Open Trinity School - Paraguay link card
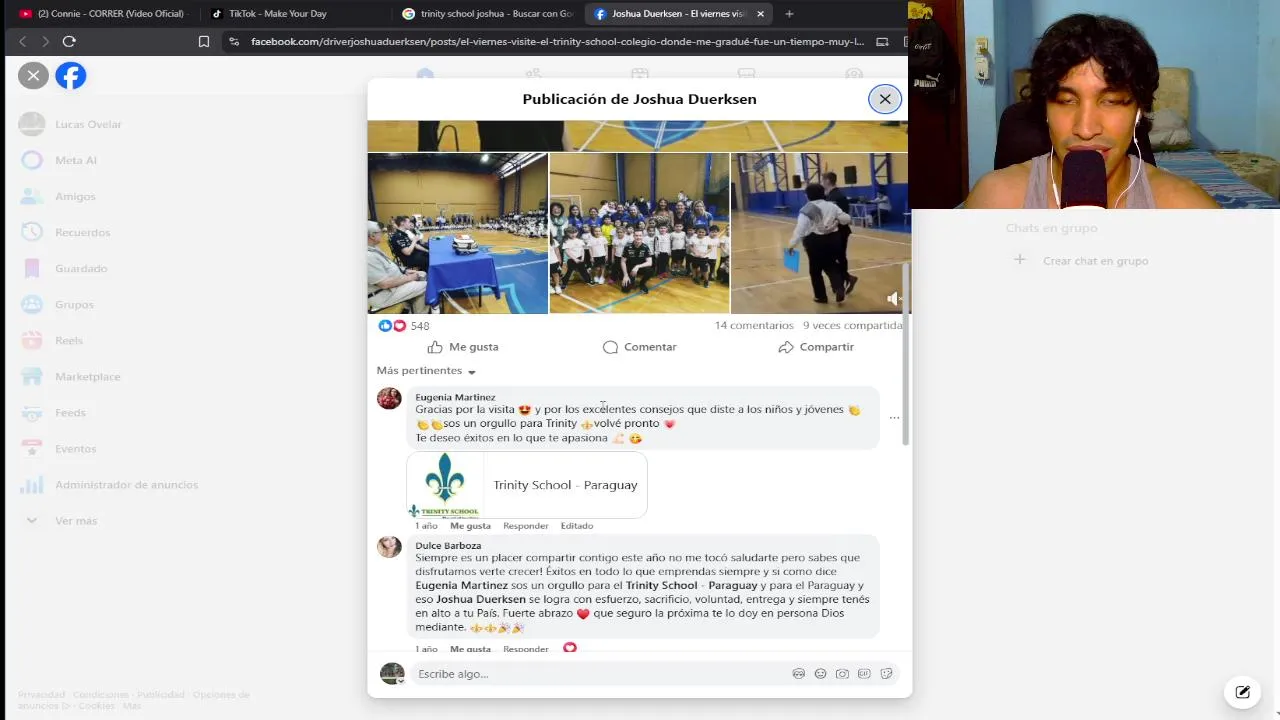1280x720 pixels. (527, 485)
